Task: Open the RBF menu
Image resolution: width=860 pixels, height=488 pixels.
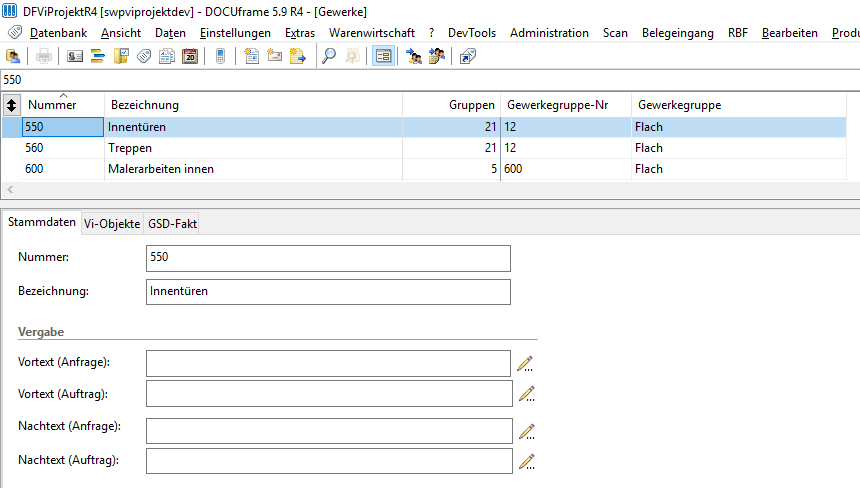Action: (x=738, y=33)
